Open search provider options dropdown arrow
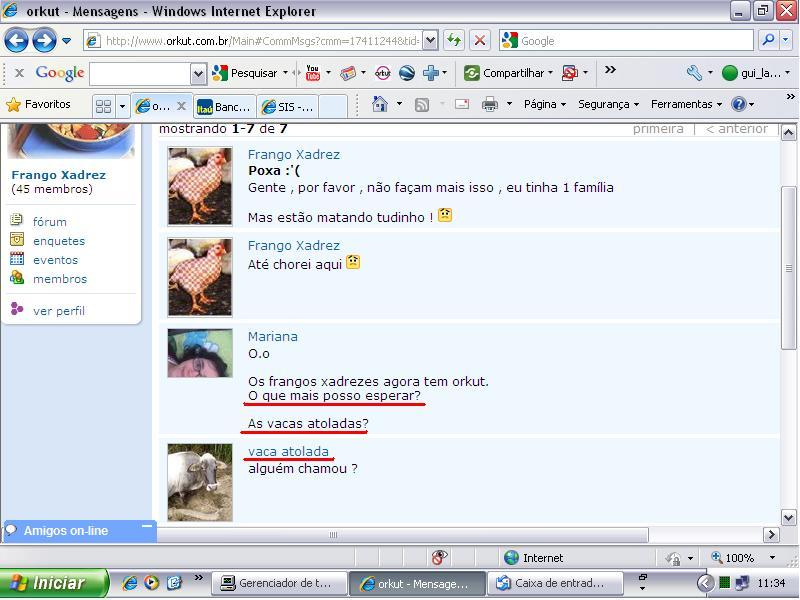The width and height of the screenshot is (800, 600). (785, 40)
